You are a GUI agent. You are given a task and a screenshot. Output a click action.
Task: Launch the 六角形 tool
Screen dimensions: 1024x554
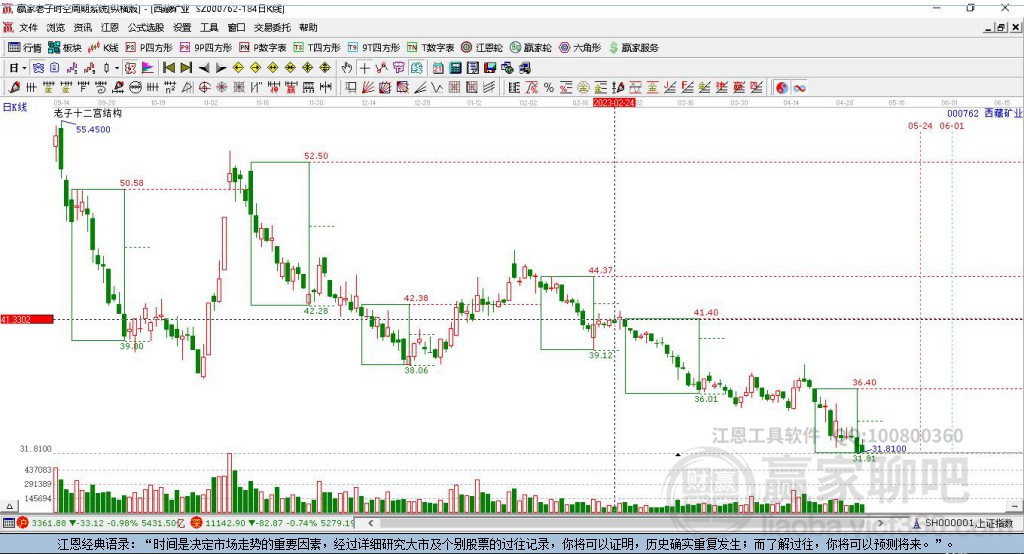point(580,48)
